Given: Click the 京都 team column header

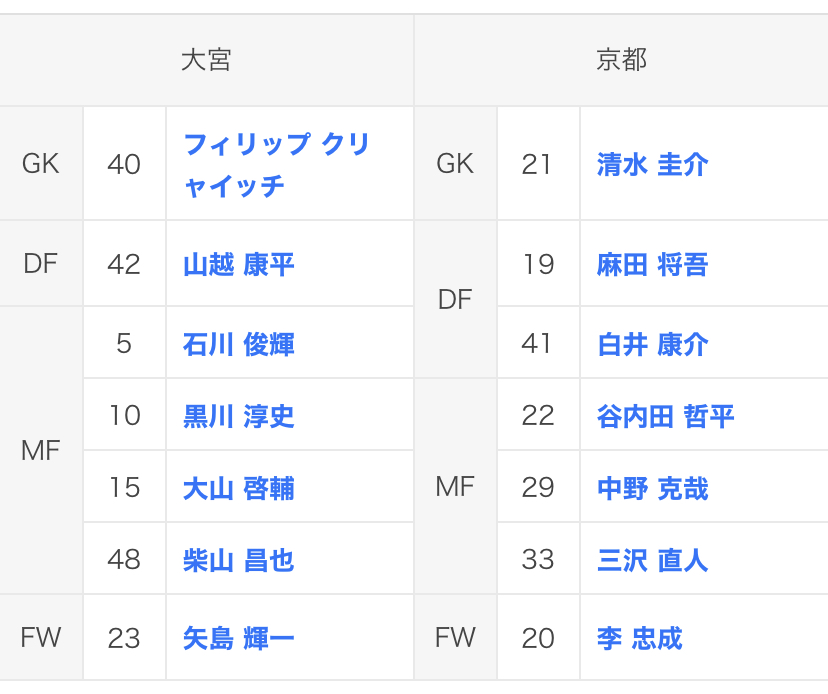Looking at the screenshot, I should (x=621, y=60).
